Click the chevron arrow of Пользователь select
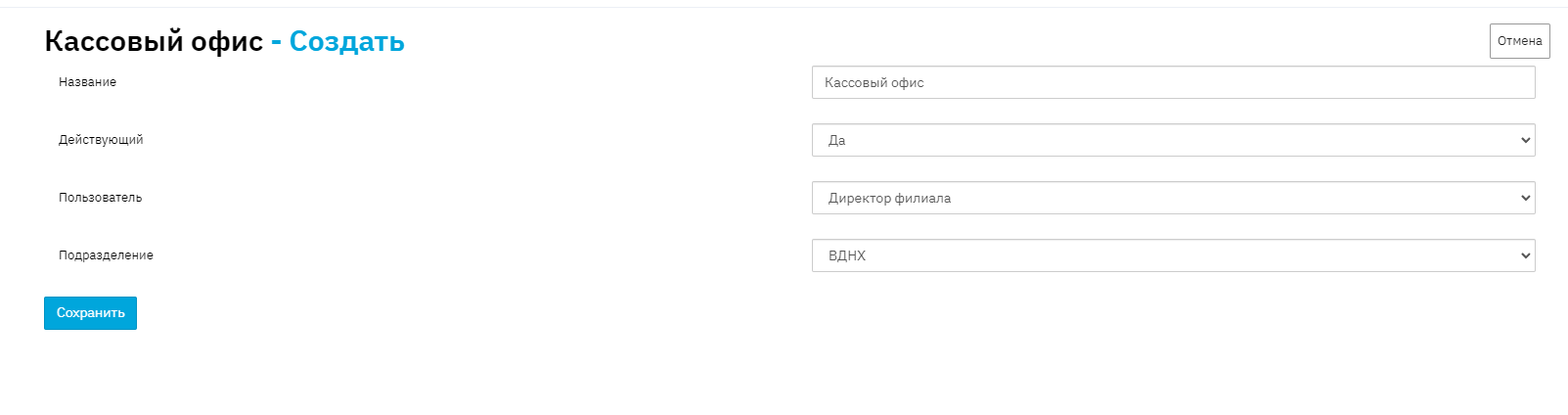 pyautogui.click(x=1524, y=198)
